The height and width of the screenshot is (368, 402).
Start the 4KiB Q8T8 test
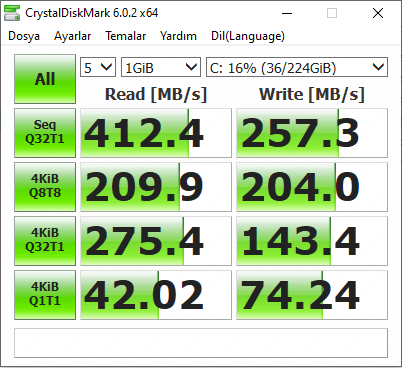click(x=45, y=187)
